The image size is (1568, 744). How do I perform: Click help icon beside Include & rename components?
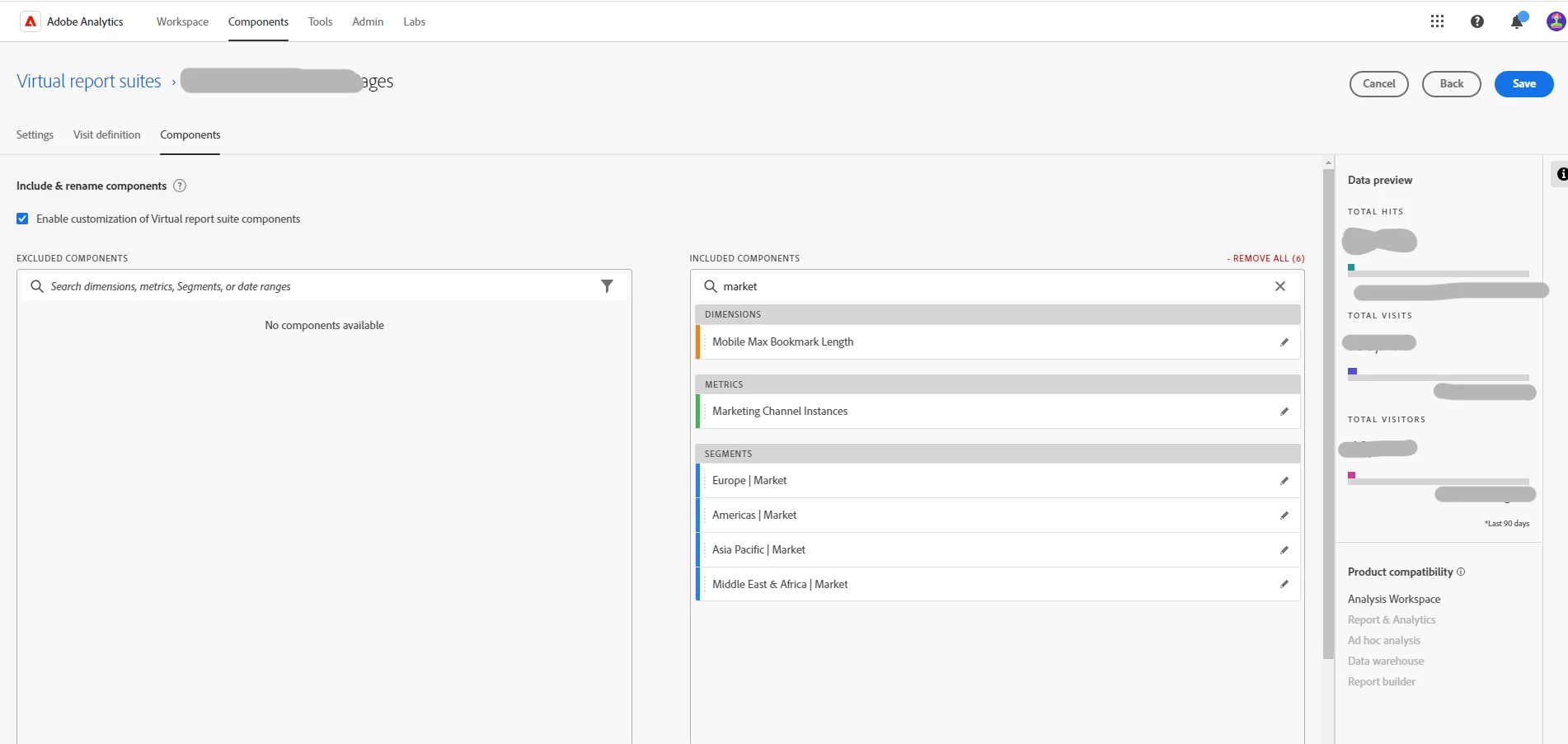click(x=180, y=186)
